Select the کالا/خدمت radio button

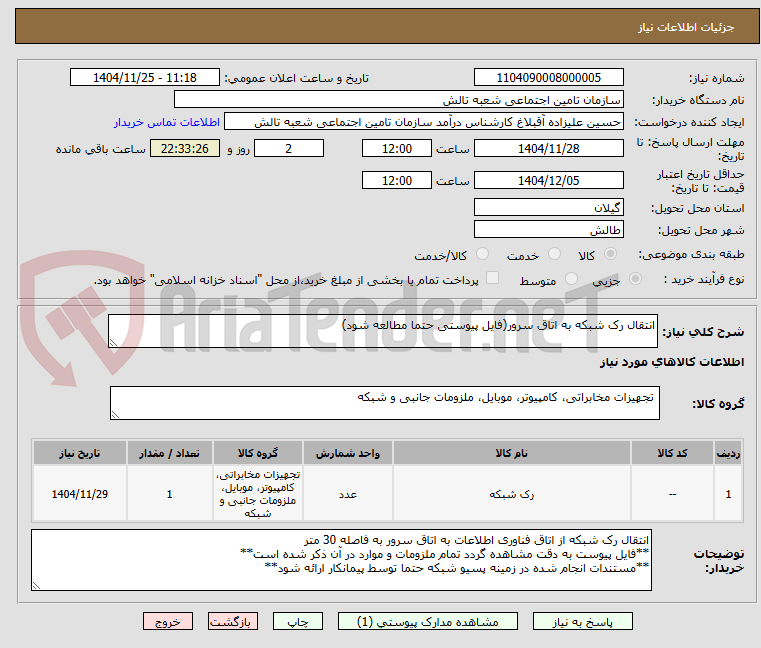482,254
